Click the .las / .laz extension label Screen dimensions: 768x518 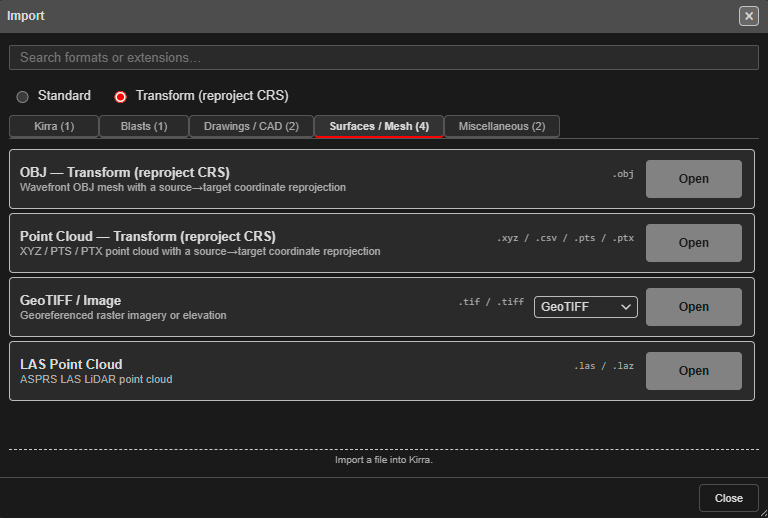coord(604,366)
